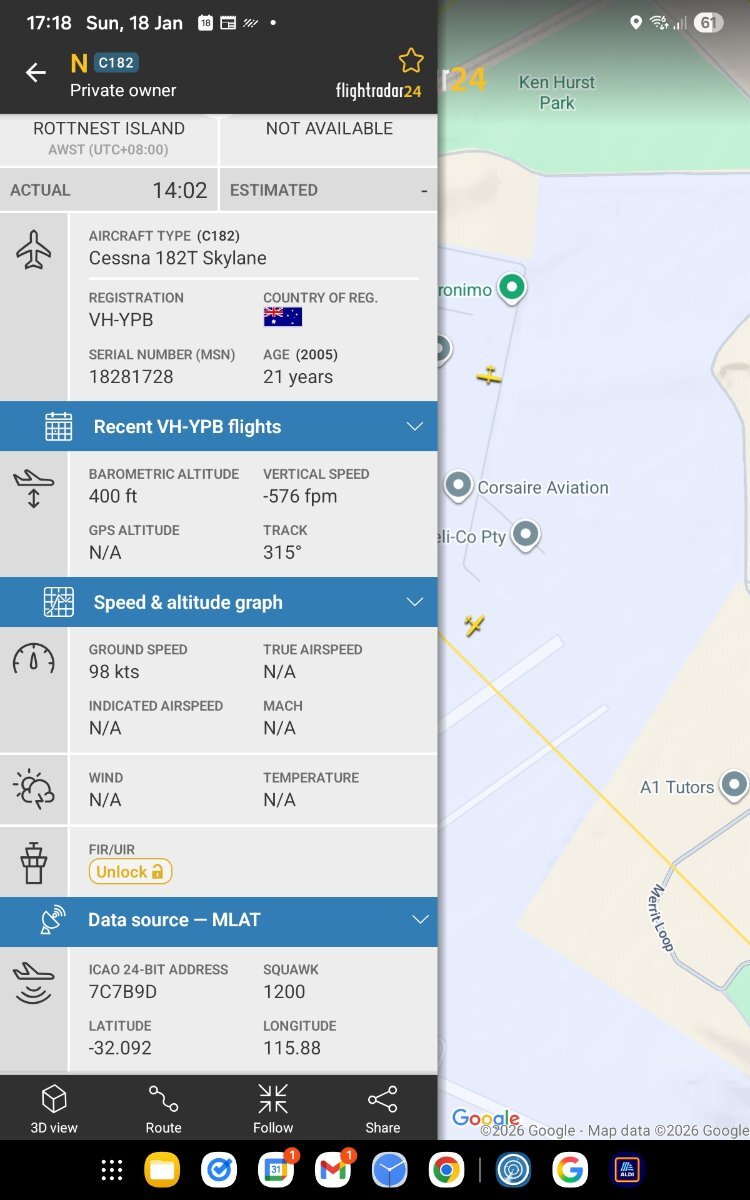This screenshot has height=1200, width=750.
Task: Unlock the FIR/UIR information
Action: pyautogui.click(x=130, y=872)
